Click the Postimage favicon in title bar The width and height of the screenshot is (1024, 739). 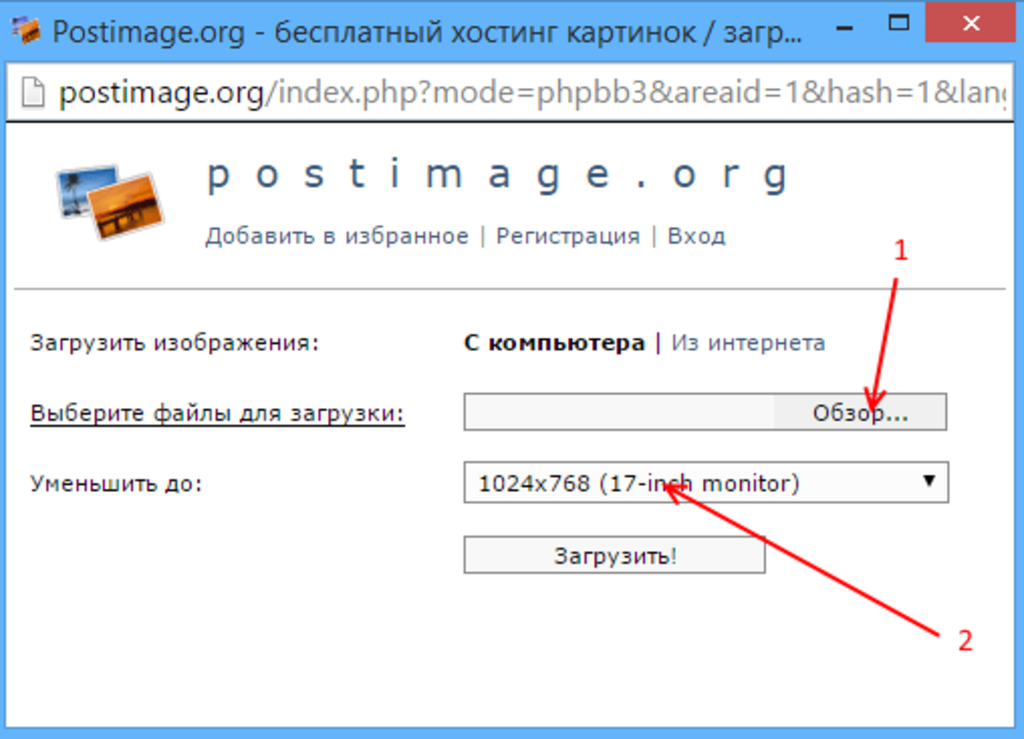coord(26,31)
